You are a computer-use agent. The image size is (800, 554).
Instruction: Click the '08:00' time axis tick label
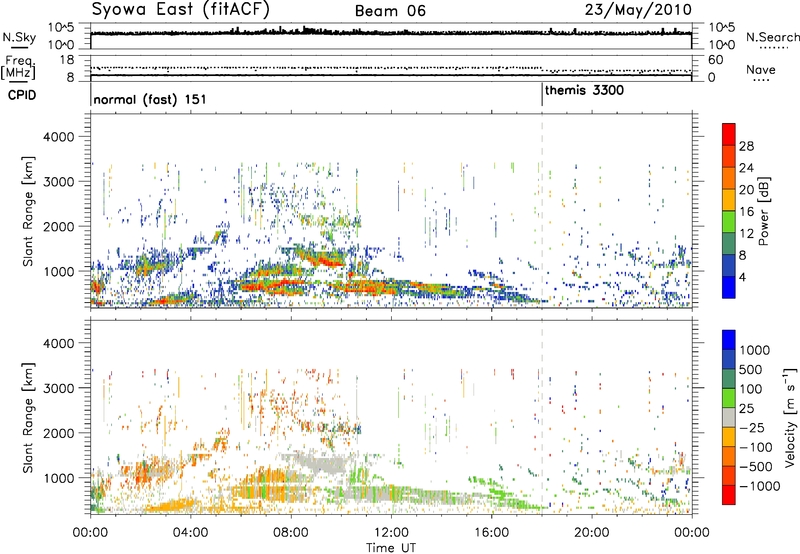click(291, 533)
